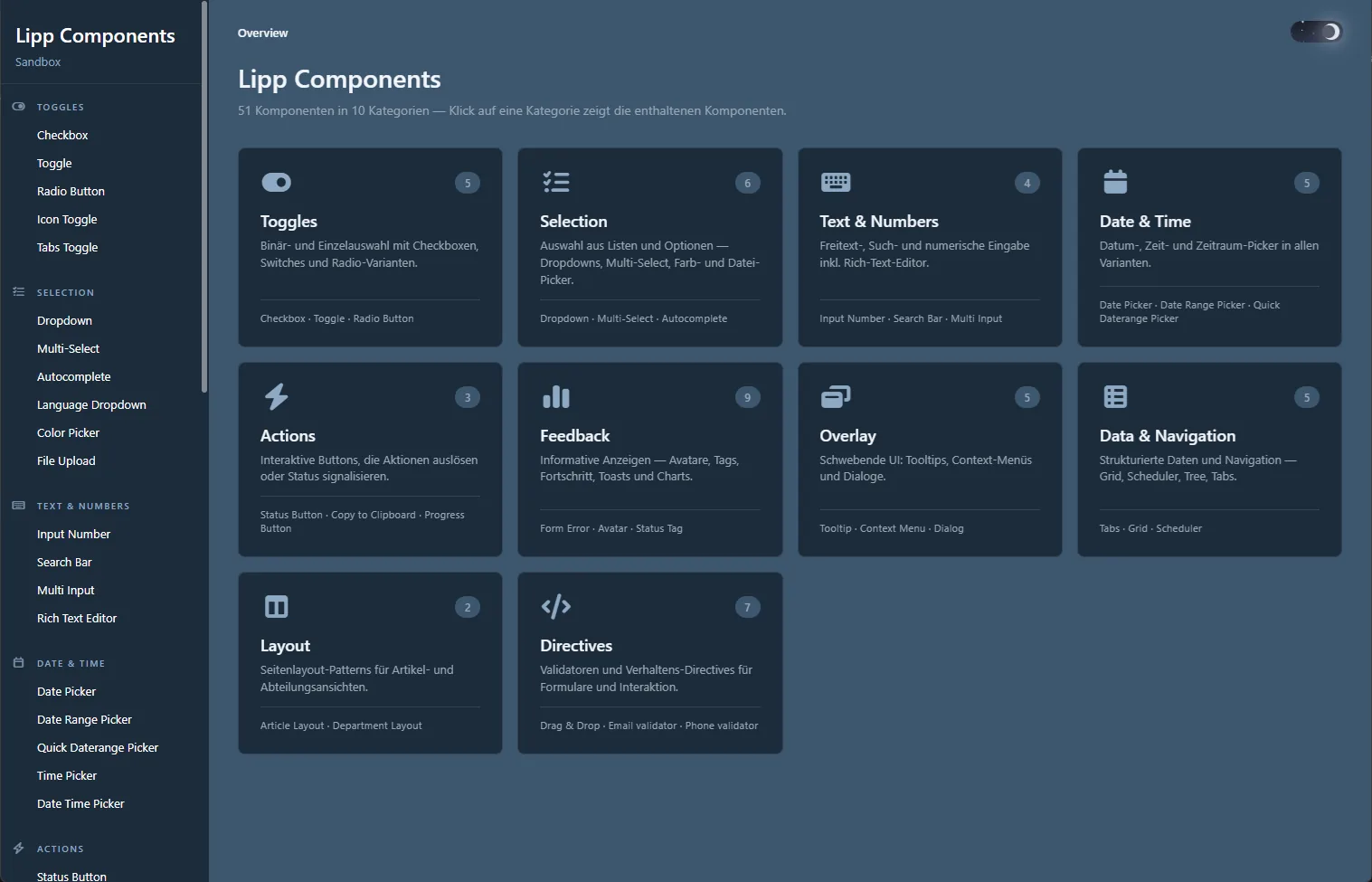Select the Text & Numbers card title

coord(879,222)
